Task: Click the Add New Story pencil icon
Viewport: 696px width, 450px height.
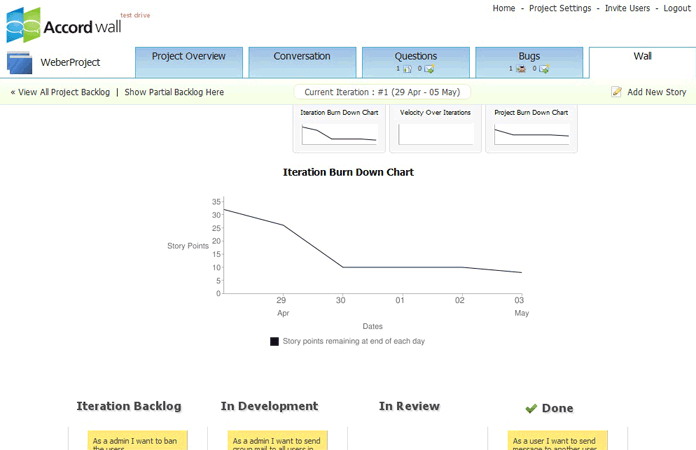Action: pos(617,92)
